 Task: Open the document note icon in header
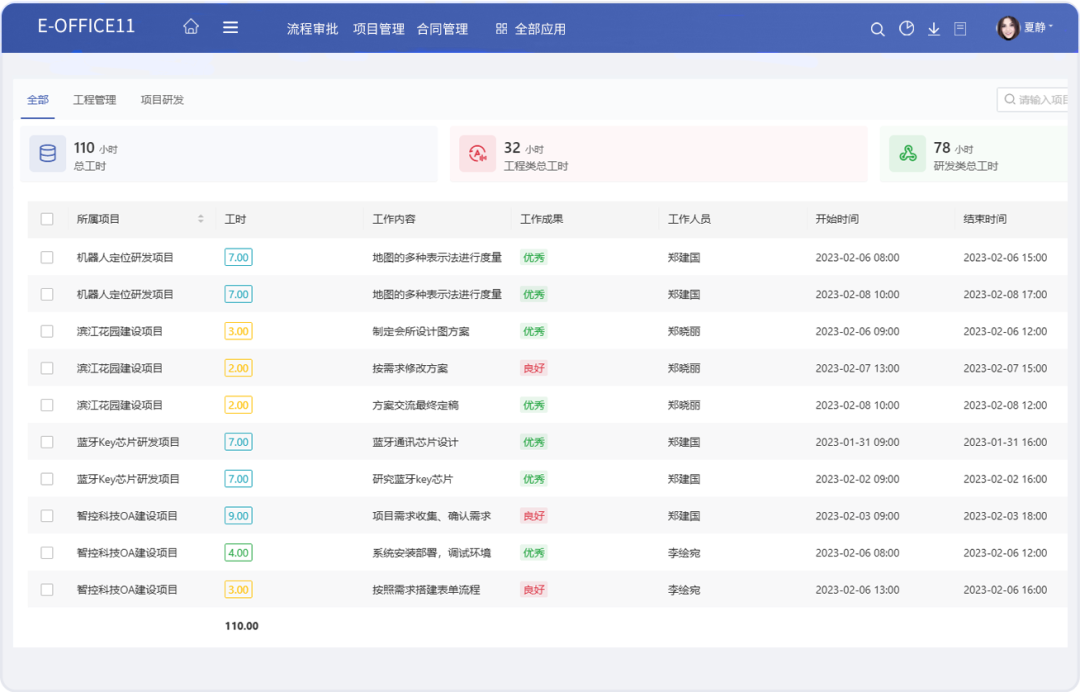click(x=960, y=29)
